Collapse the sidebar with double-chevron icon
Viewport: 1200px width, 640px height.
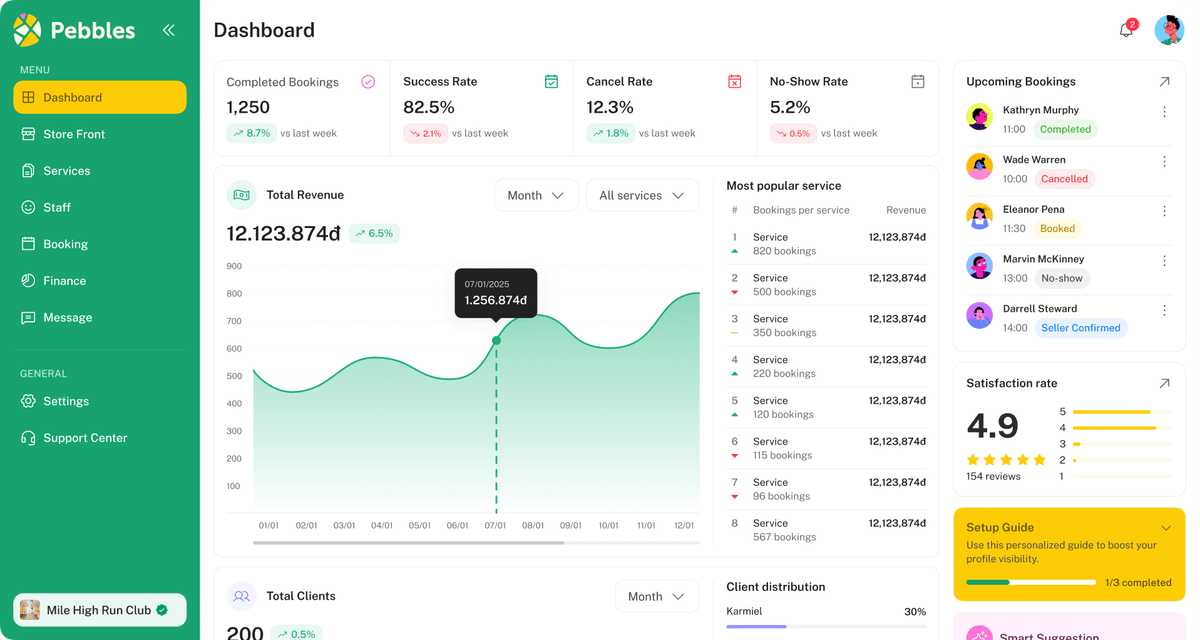(x=168, y=30)
